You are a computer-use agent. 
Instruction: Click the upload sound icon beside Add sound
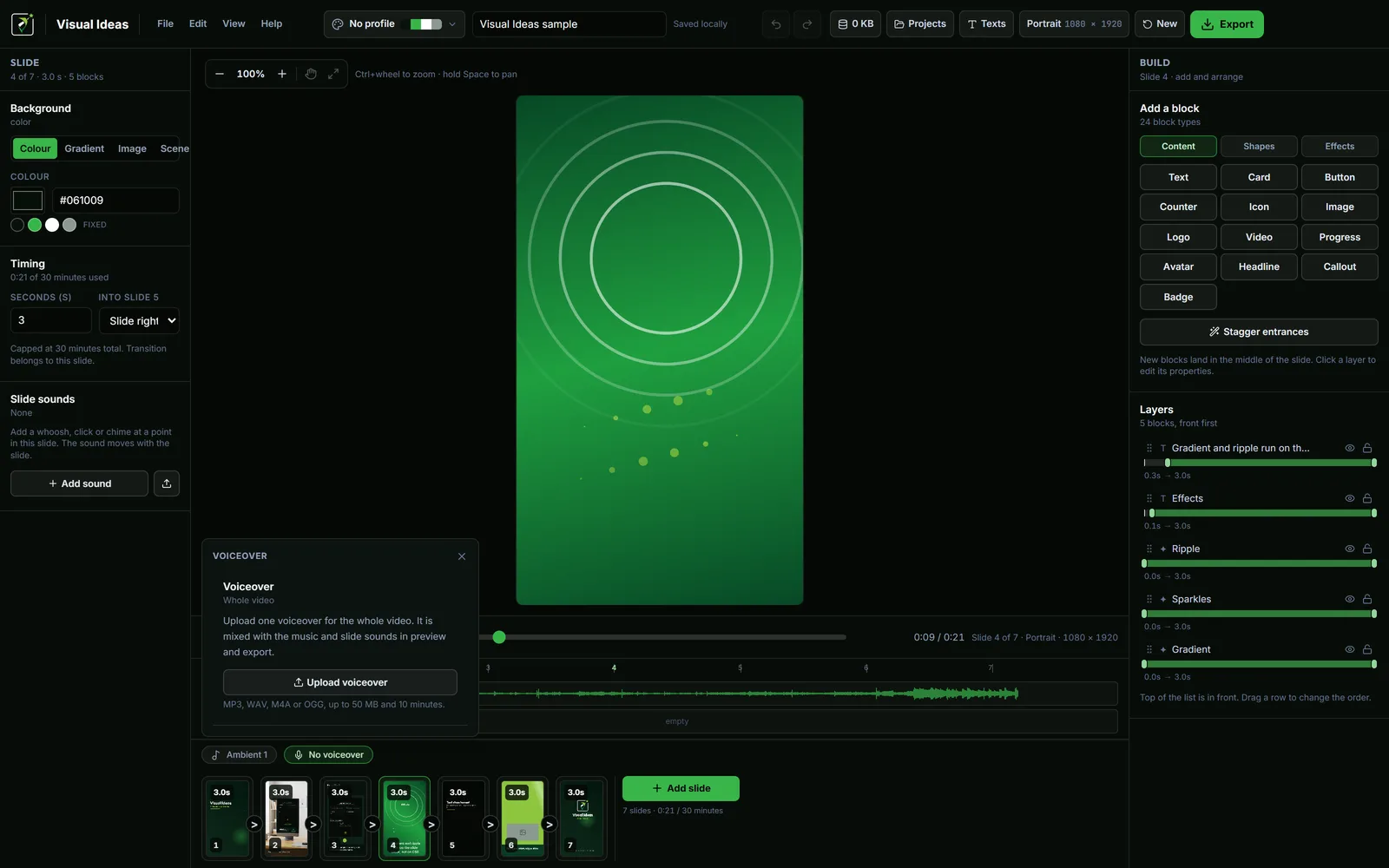tap(167, 483)
